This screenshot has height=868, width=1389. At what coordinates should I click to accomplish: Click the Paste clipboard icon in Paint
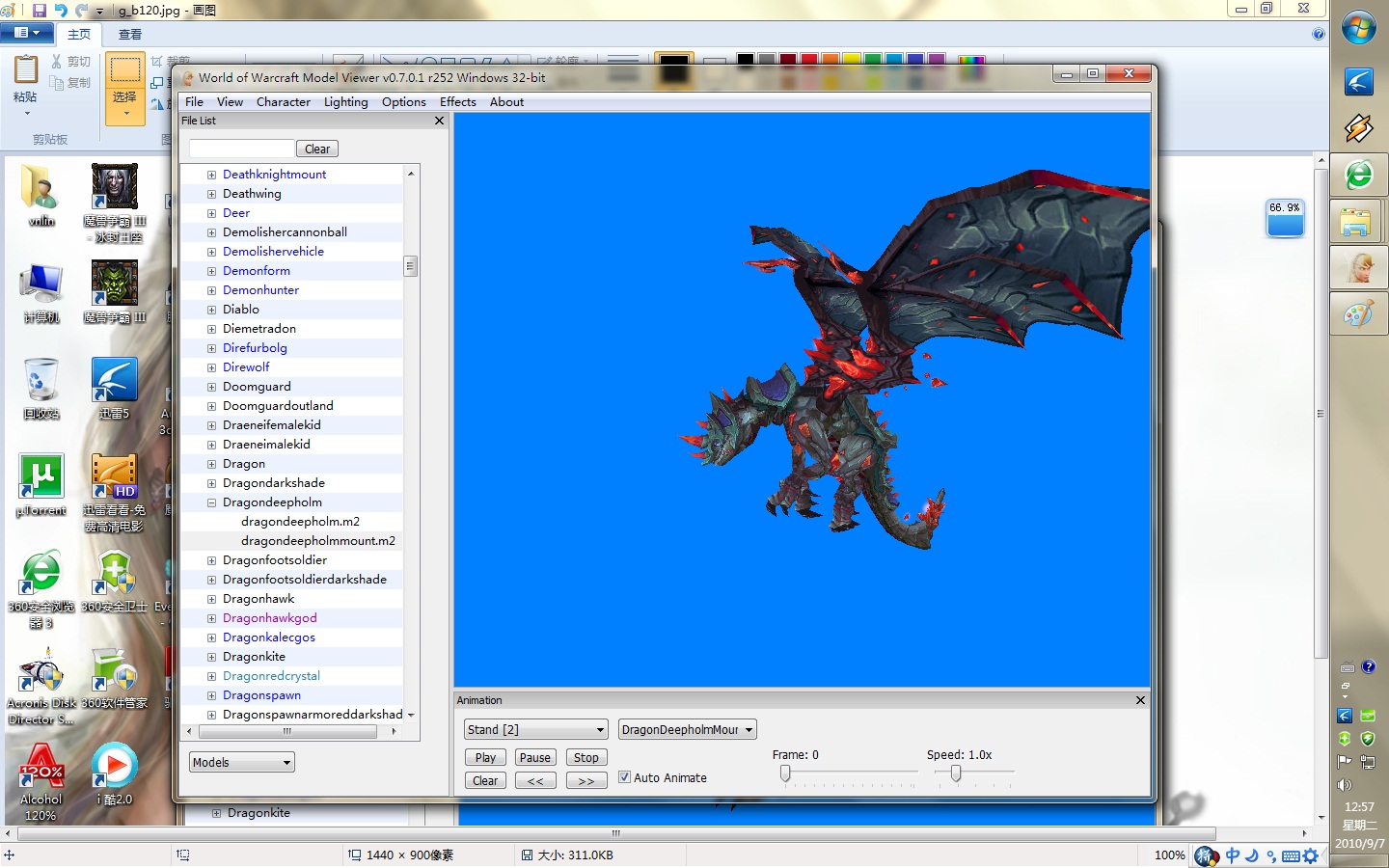(x=26, y=70)
